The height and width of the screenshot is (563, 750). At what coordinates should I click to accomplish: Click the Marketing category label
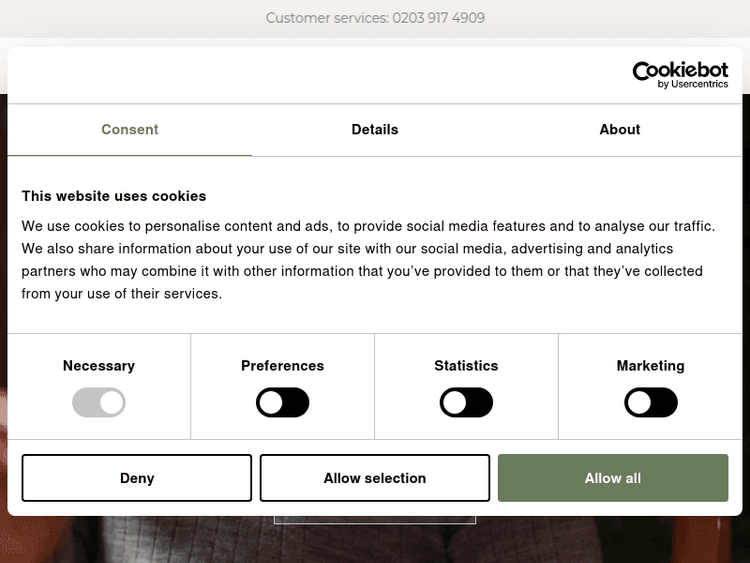[651, 366]
